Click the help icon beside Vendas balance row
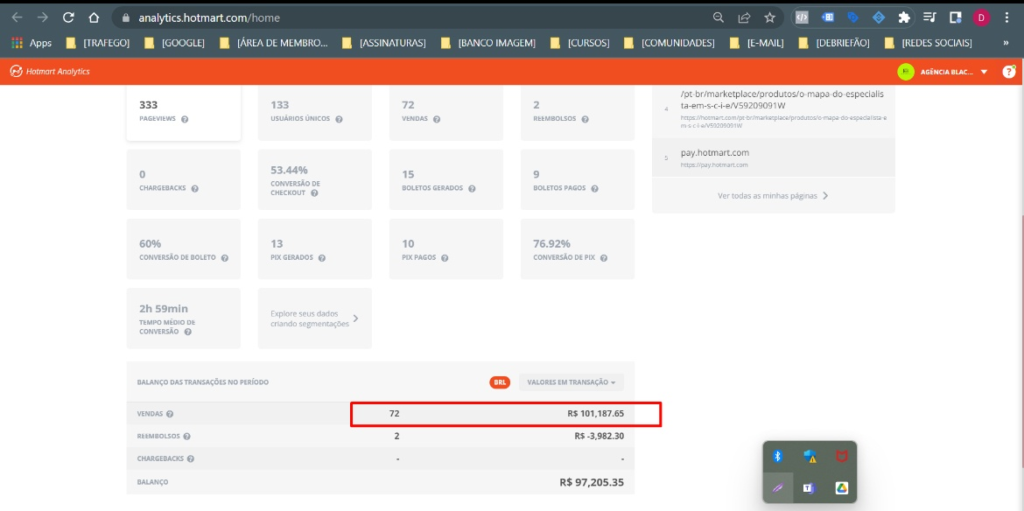Viewport: 1024px width, 511px height. (x=170, y=414)
